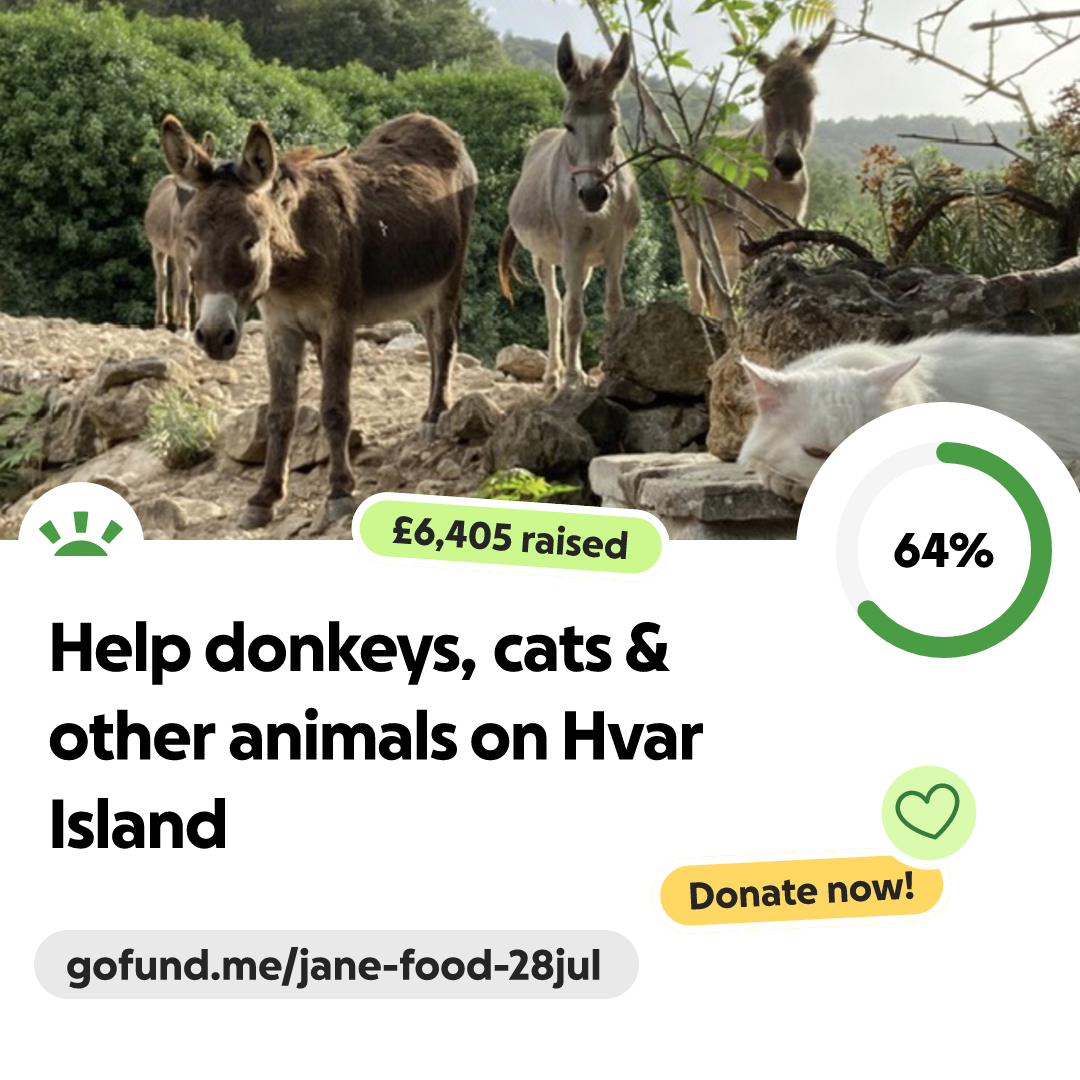Click the word Island in the title
This screenshot has width=1080, height=1080.
pos(138,824)
